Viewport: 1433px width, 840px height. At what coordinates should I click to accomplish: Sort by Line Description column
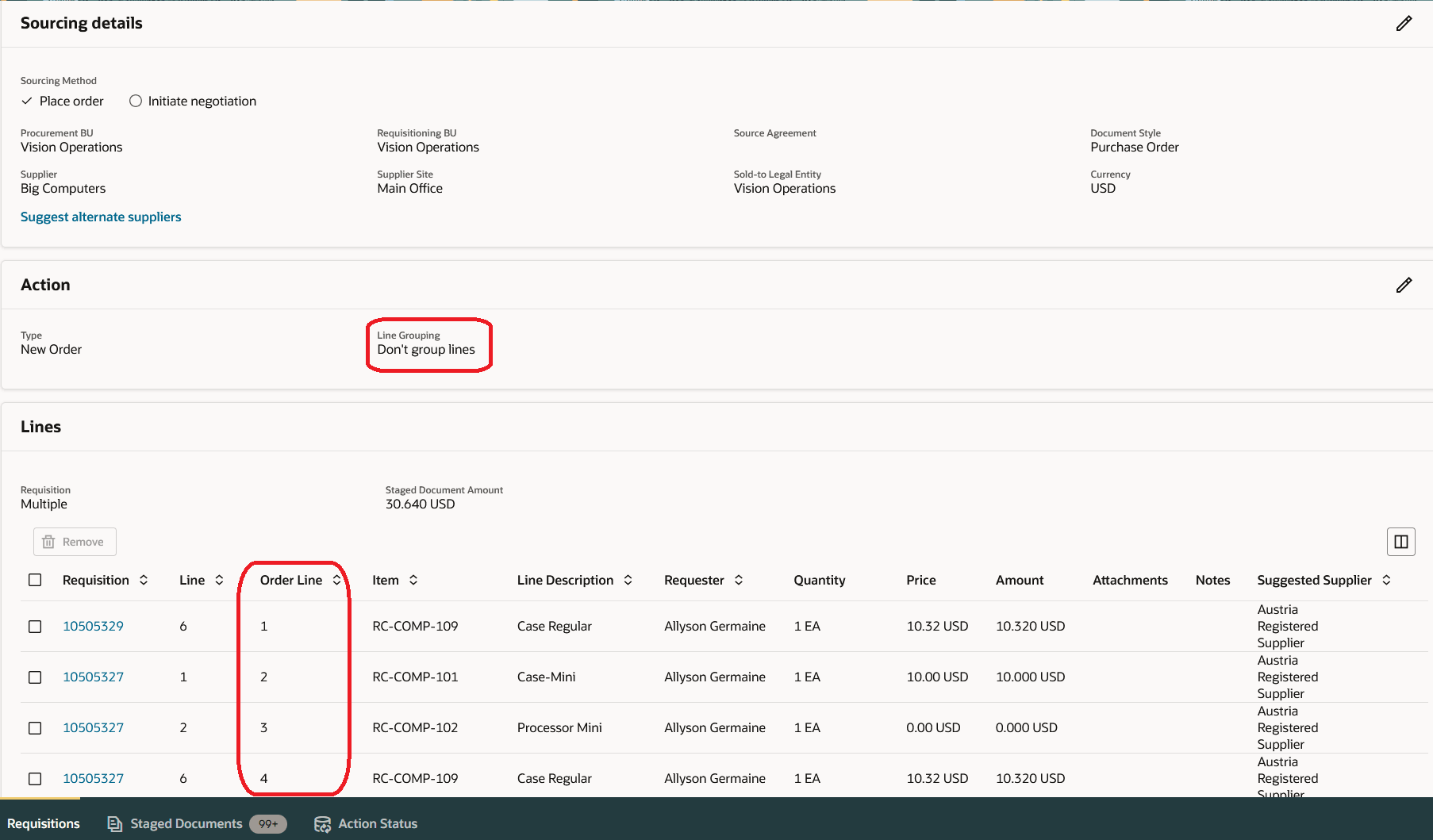tap(628, 580)
